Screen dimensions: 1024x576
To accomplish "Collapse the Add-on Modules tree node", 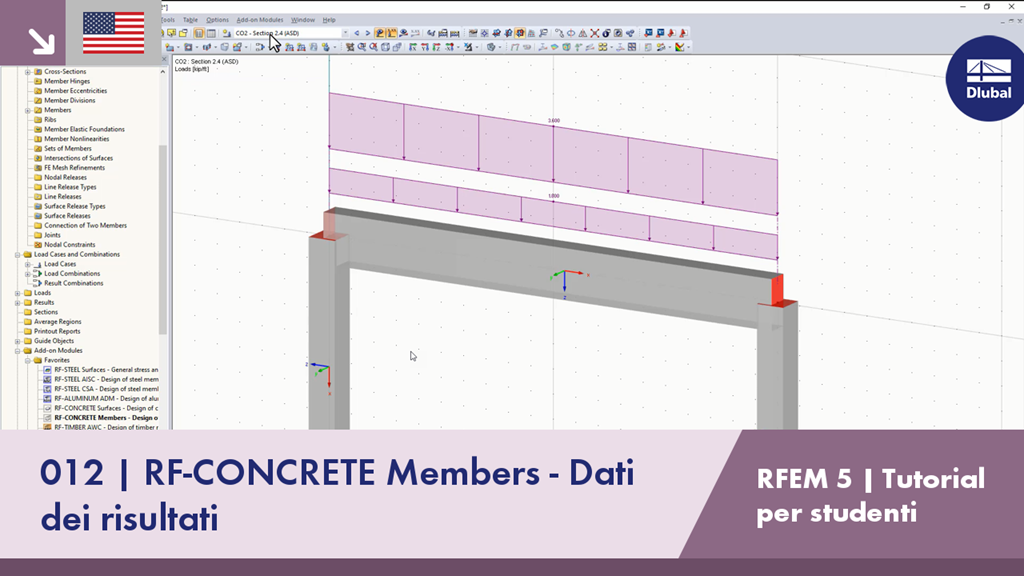I will point(18,351).
